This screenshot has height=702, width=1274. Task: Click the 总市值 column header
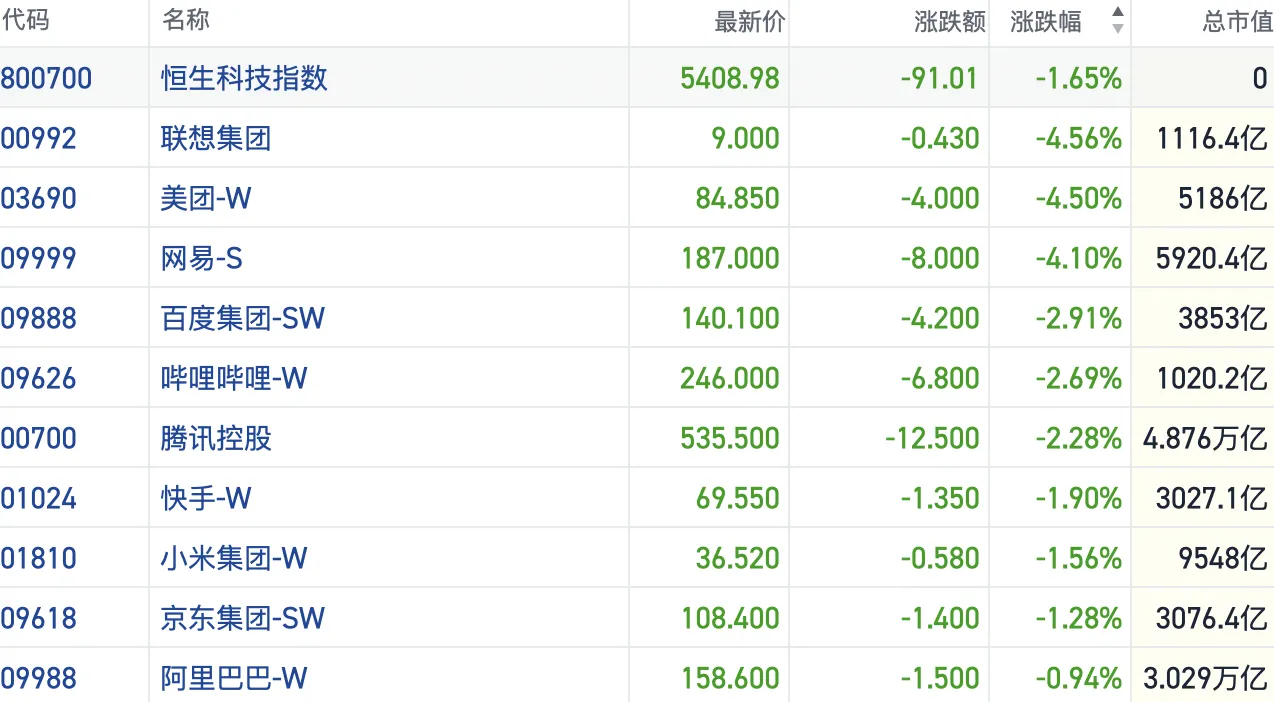tap(1237, 22)
